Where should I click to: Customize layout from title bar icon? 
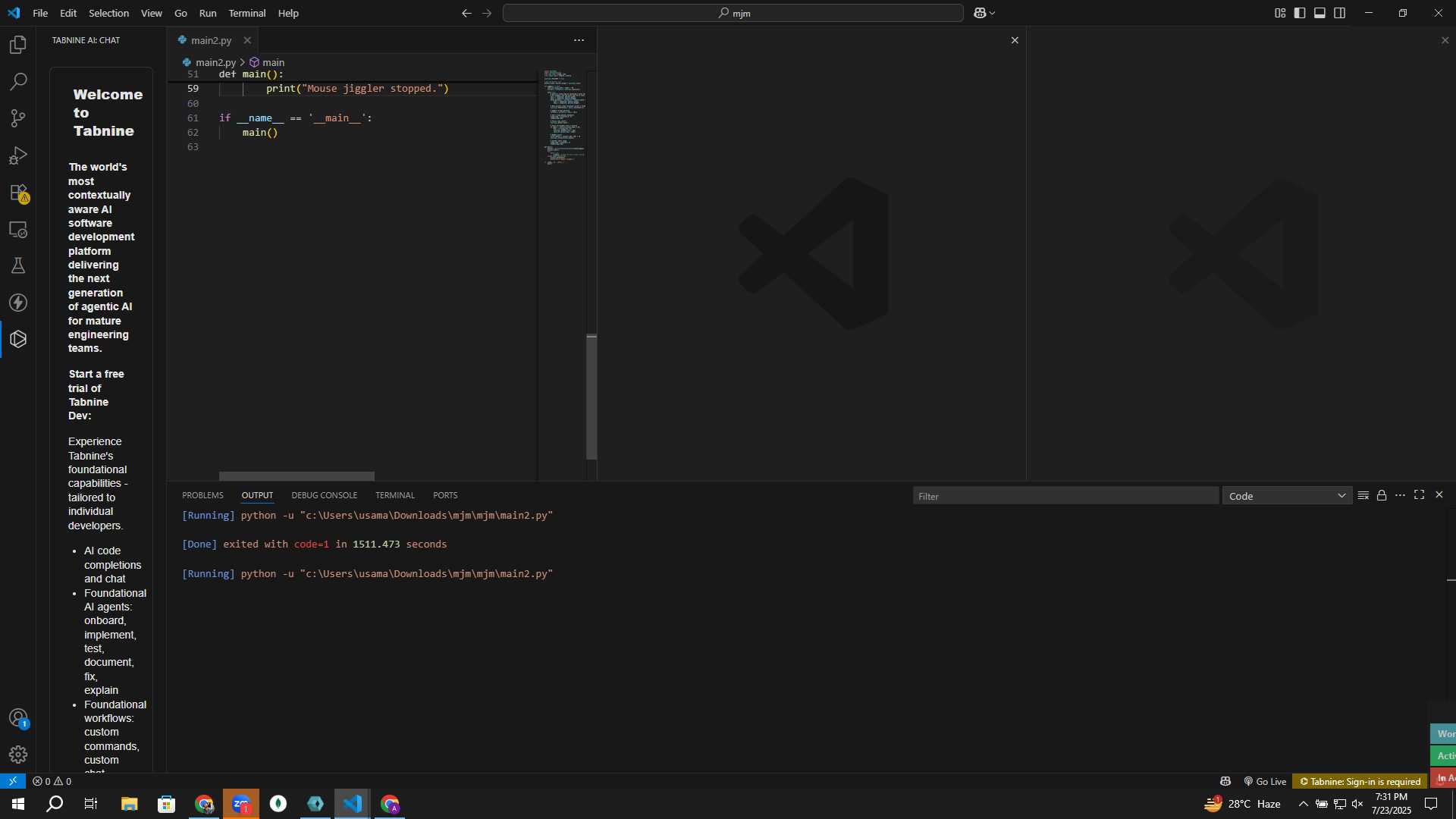click(x=1280, y=13)
